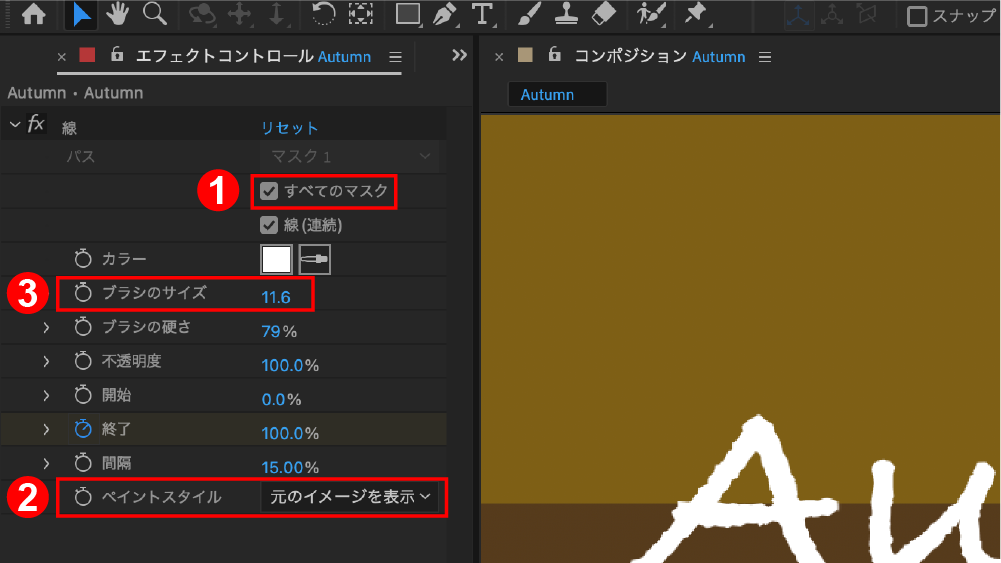This screenshot has width=1001, height=563.
Task: Expand 開始 property
Action: [46, 395]
